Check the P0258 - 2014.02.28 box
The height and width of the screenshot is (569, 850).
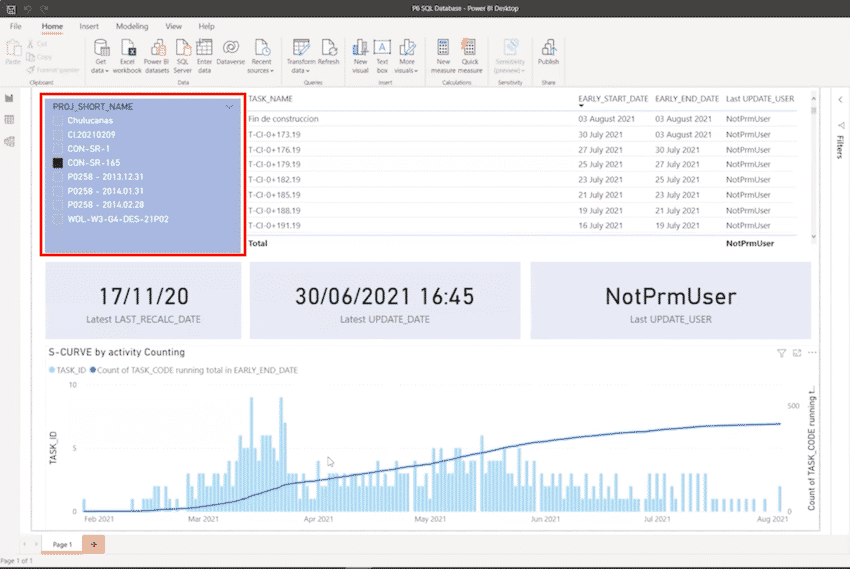pos(57,205)
